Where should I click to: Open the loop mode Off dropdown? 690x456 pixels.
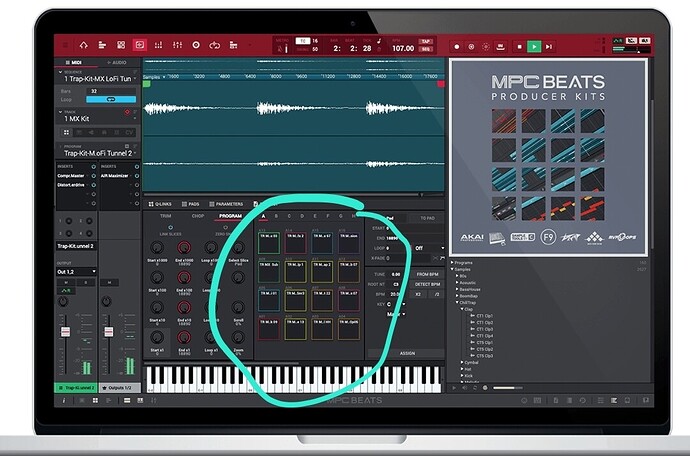coord(428,248)
